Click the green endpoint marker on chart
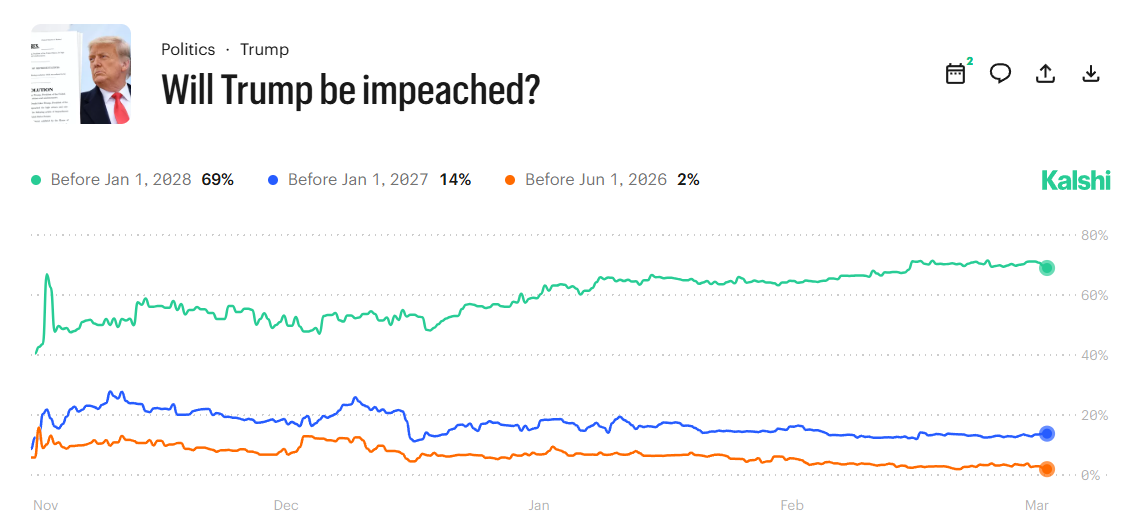This screenshot has width=1130, height=524. [x=1047, y=268]
